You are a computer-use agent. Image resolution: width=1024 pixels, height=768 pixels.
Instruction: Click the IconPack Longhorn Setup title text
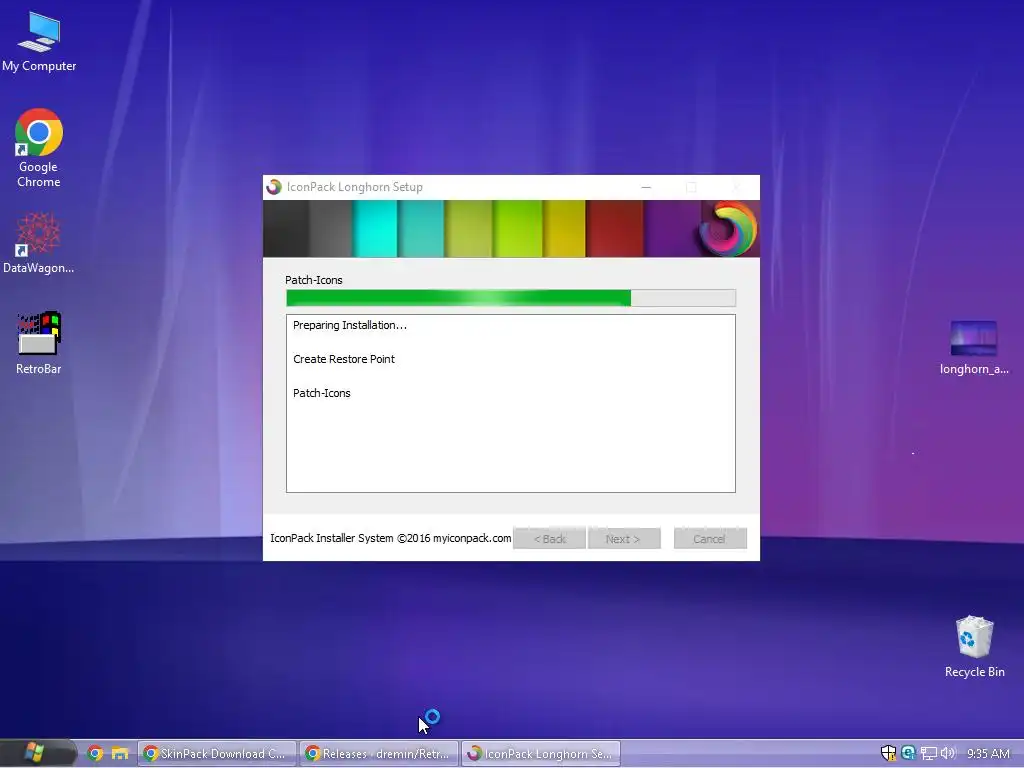click(x=355, y=187)
